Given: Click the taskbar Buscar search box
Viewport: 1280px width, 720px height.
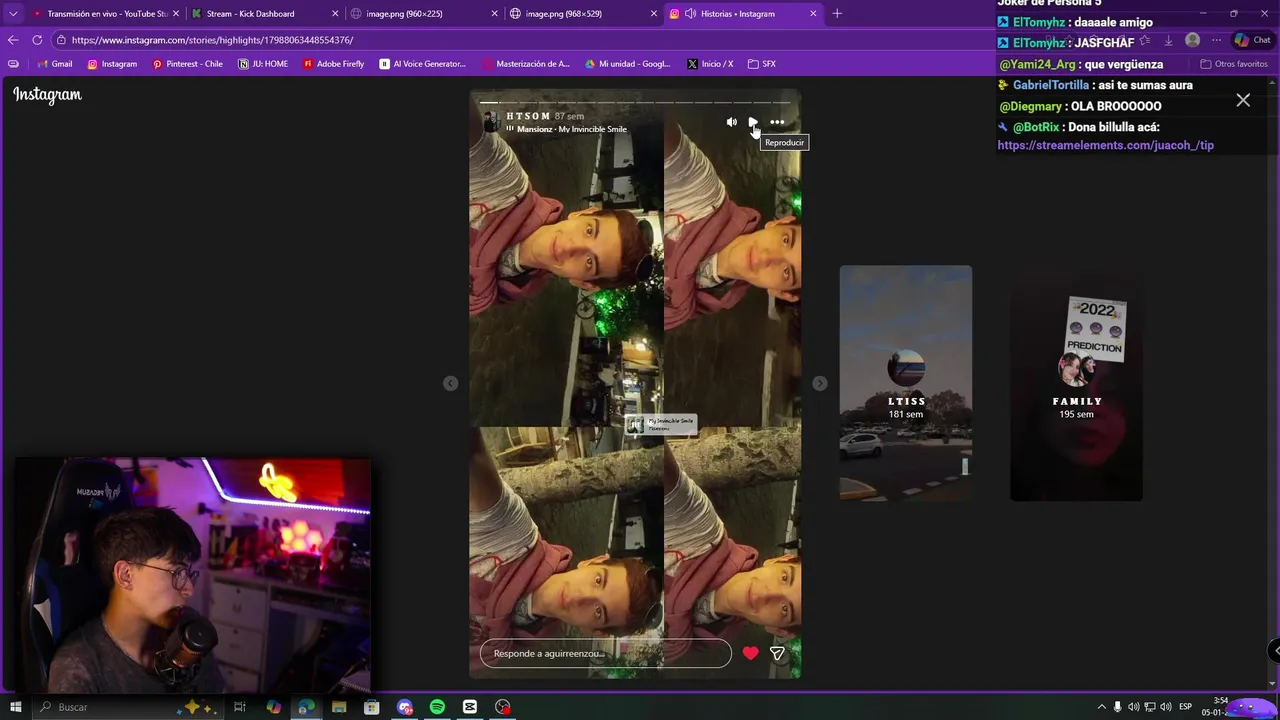Looking at the screenshot, I should [130, 707].
